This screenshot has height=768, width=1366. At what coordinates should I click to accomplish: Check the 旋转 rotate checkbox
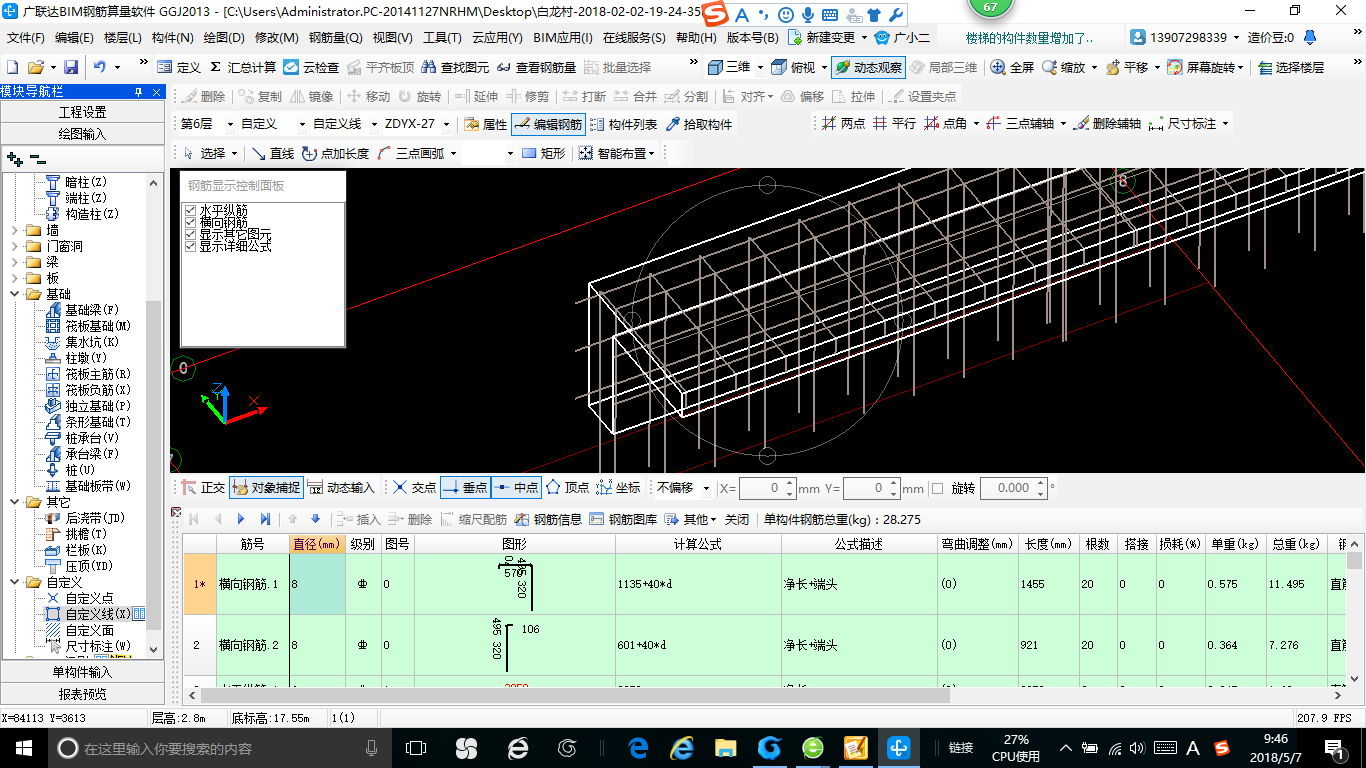click(937, 488)
